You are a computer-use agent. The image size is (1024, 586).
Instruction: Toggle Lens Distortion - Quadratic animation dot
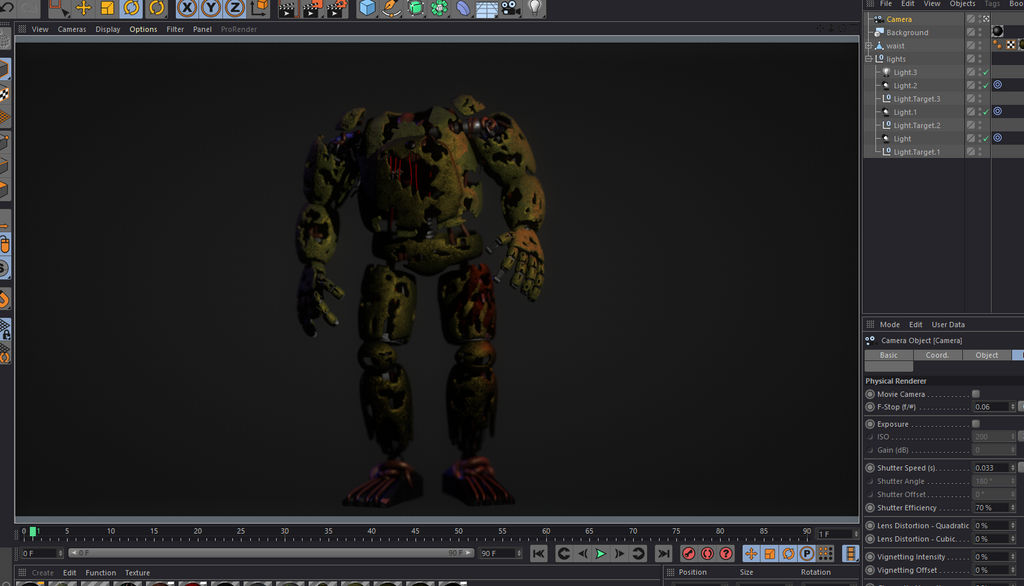(870, 526)
